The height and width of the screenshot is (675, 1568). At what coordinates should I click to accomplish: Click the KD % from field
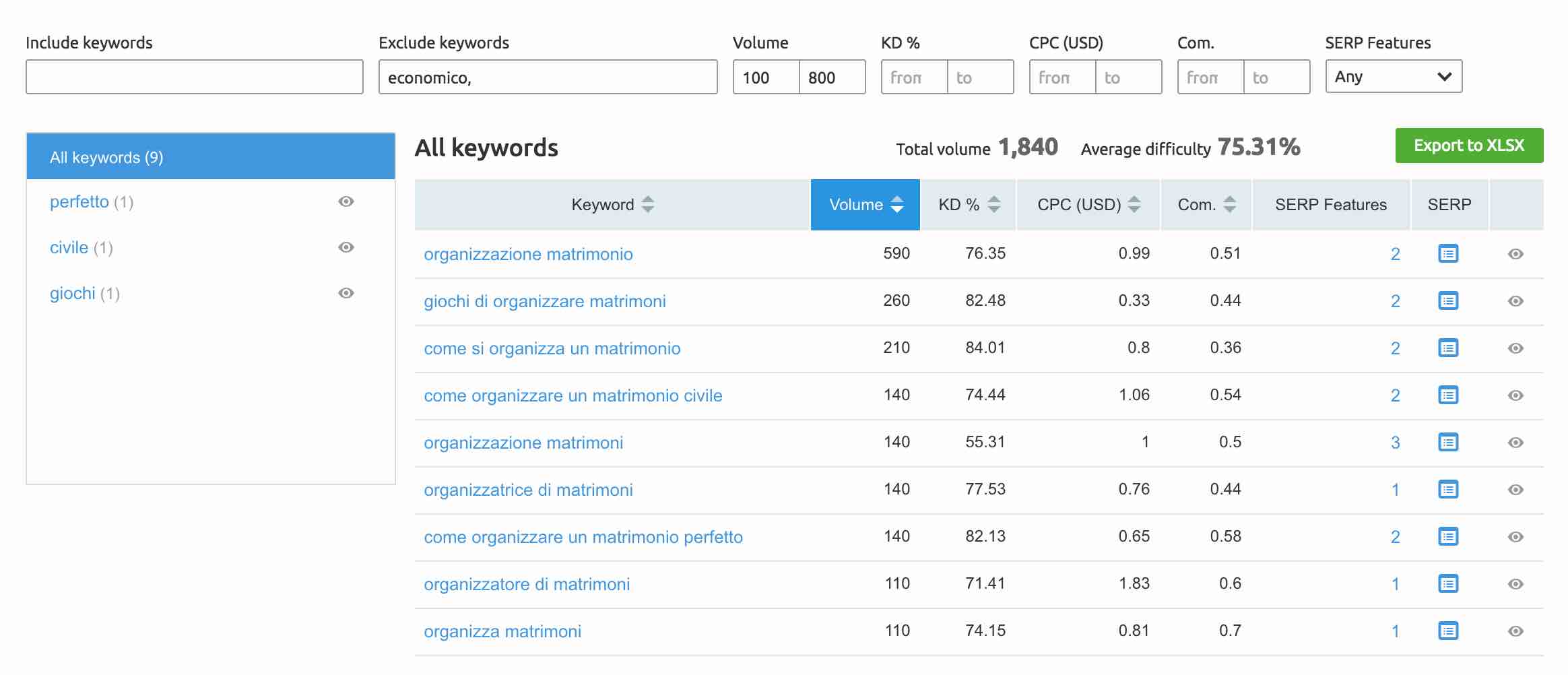pyautogui.click(x=914, y=77)
